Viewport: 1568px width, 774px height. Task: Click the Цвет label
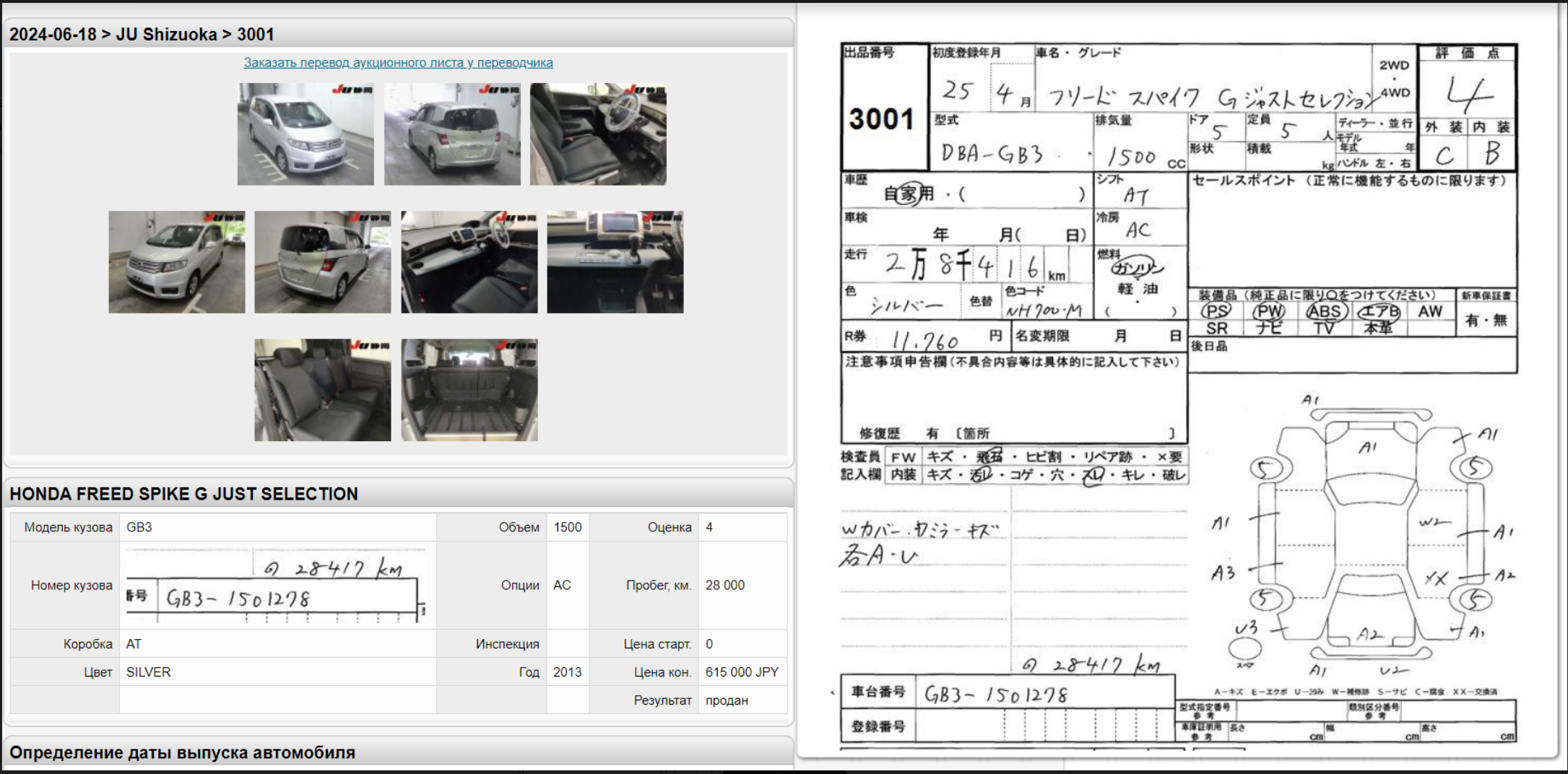pyautogui.click(x=98, y=671)
